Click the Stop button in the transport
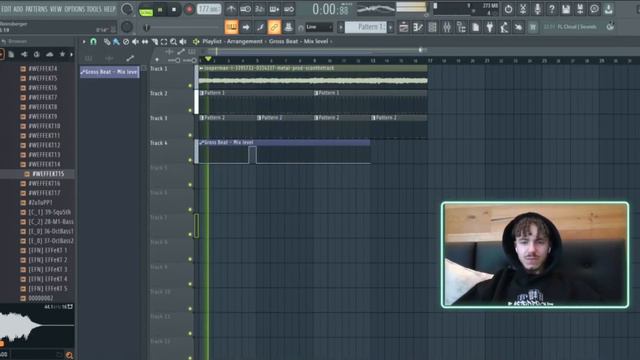640x360 pixels. [x=173, y=9]
